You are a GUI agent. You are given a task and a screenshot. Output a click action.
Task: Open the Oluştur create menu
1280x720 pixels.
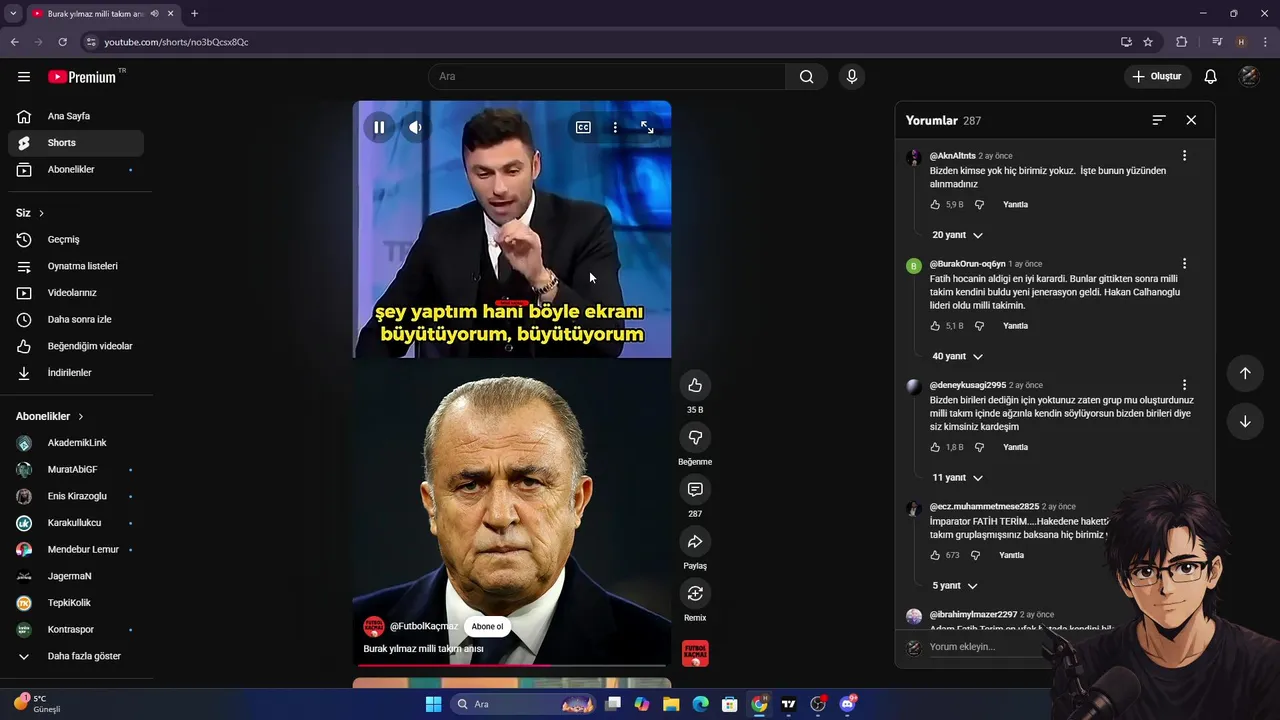[x=1158, y=76]
